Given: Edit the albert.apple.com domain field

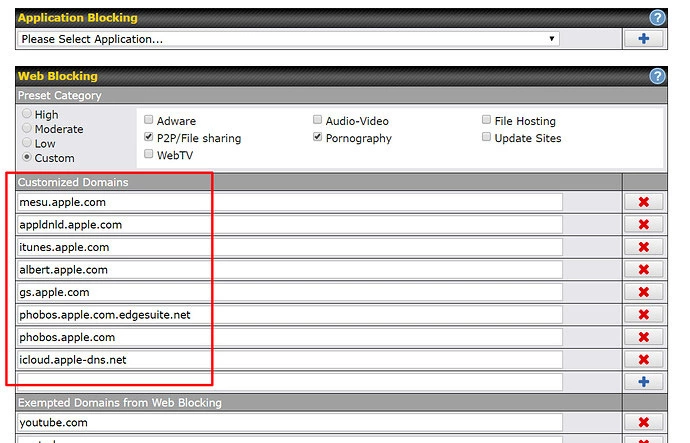Looking at the screenshot, I should point(290,270).
